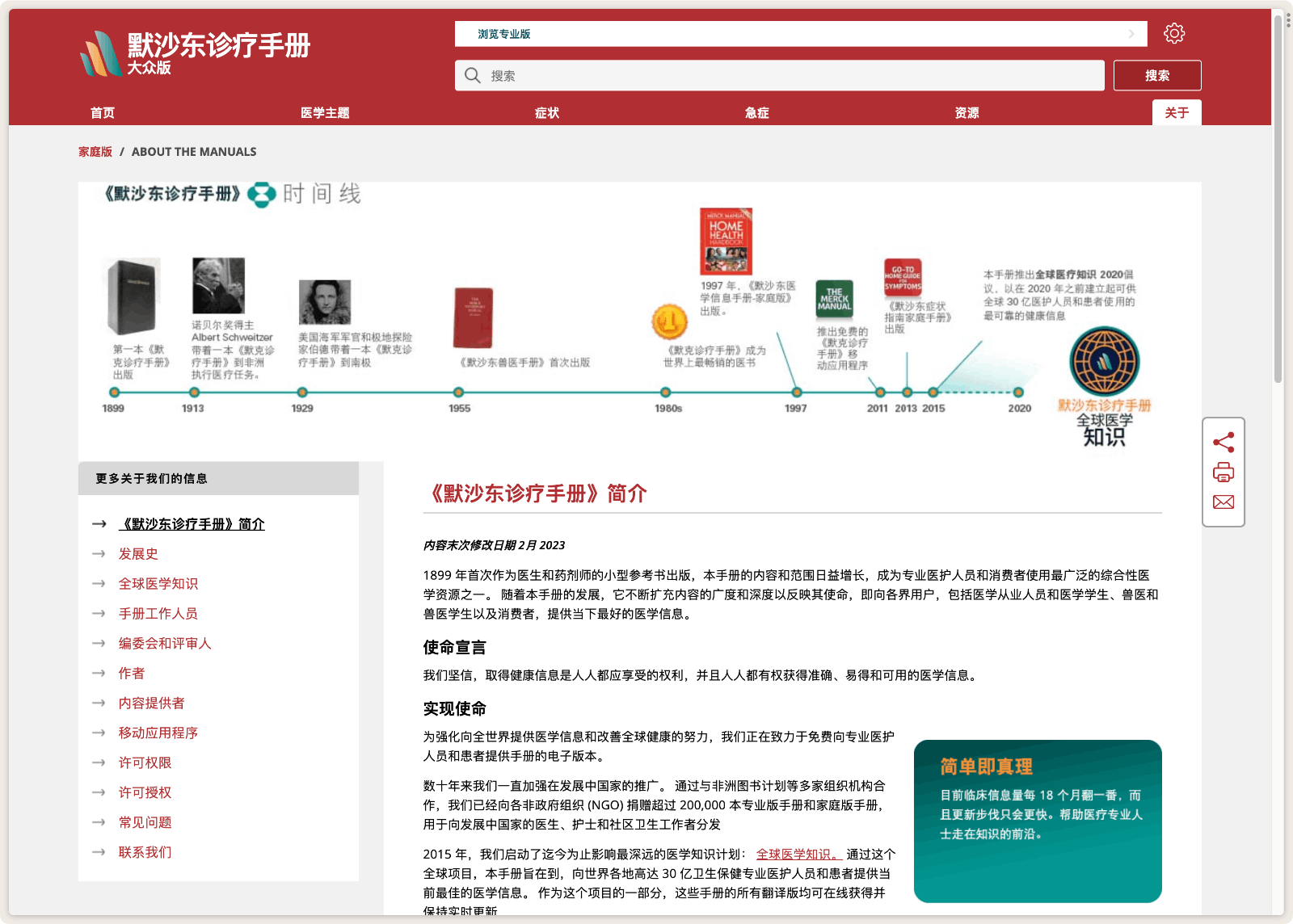Click the 内容末次修改日期 2月 2023 text
The width and height of the screenshot is (1293, 924).
point(494,545)
